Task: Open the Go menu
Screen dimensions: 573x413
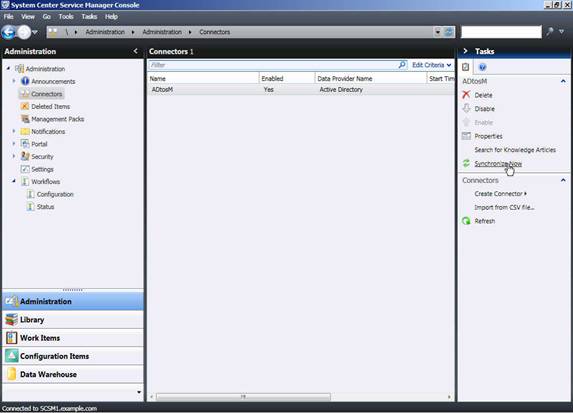Action: click(x=46, y=16)
